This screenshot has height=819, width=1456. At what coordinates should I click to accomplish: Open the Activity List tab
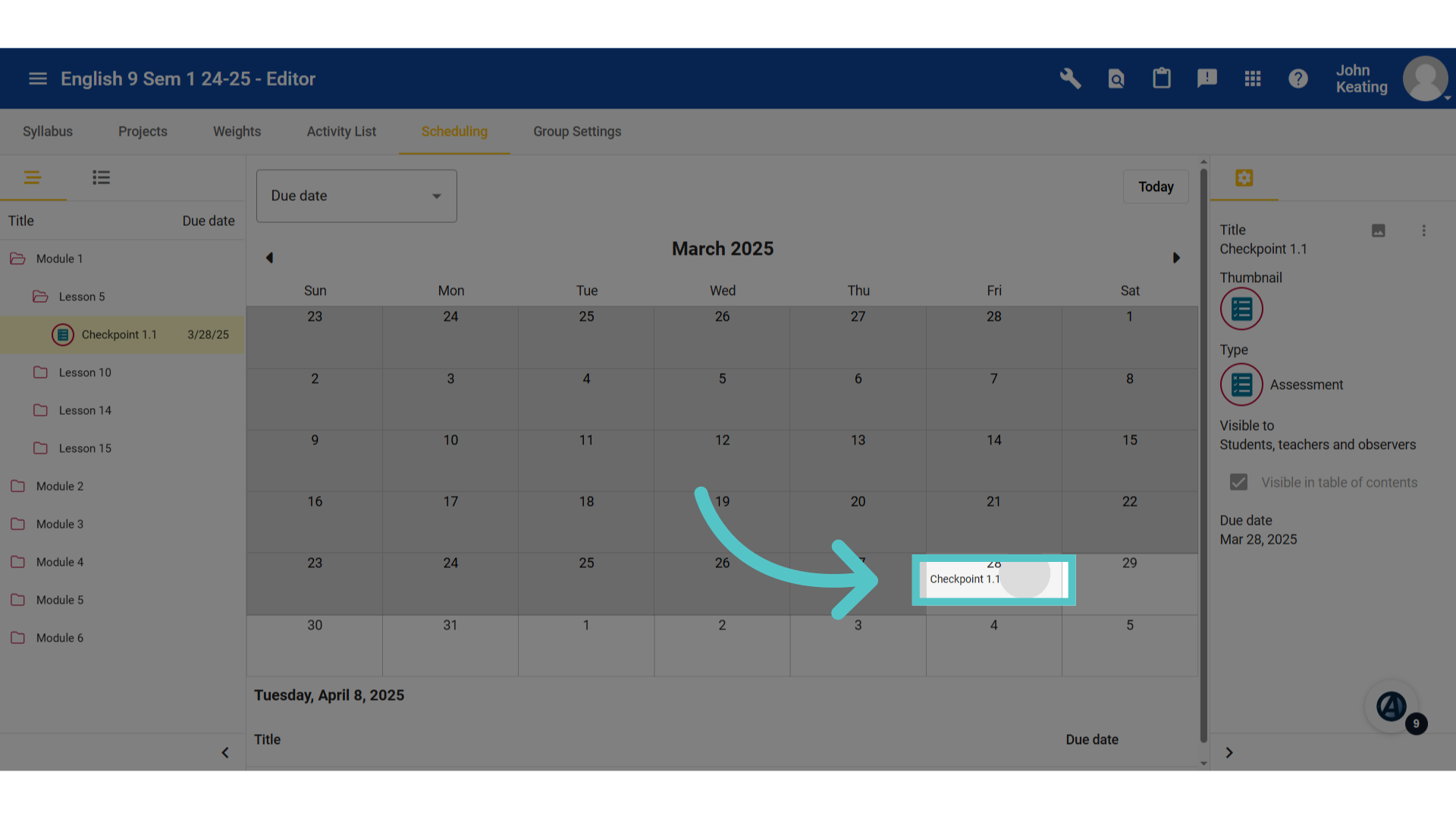click(x=341, y=131)
